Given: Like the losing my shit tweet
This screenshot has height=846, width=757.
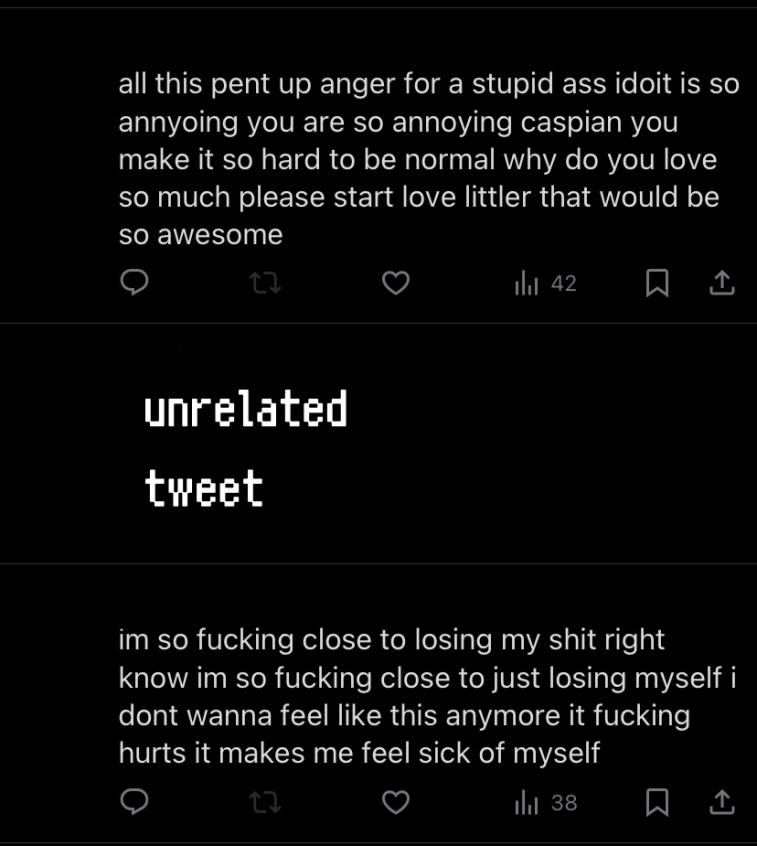Looking at the screenshot, I should click(x=394, y=800).
